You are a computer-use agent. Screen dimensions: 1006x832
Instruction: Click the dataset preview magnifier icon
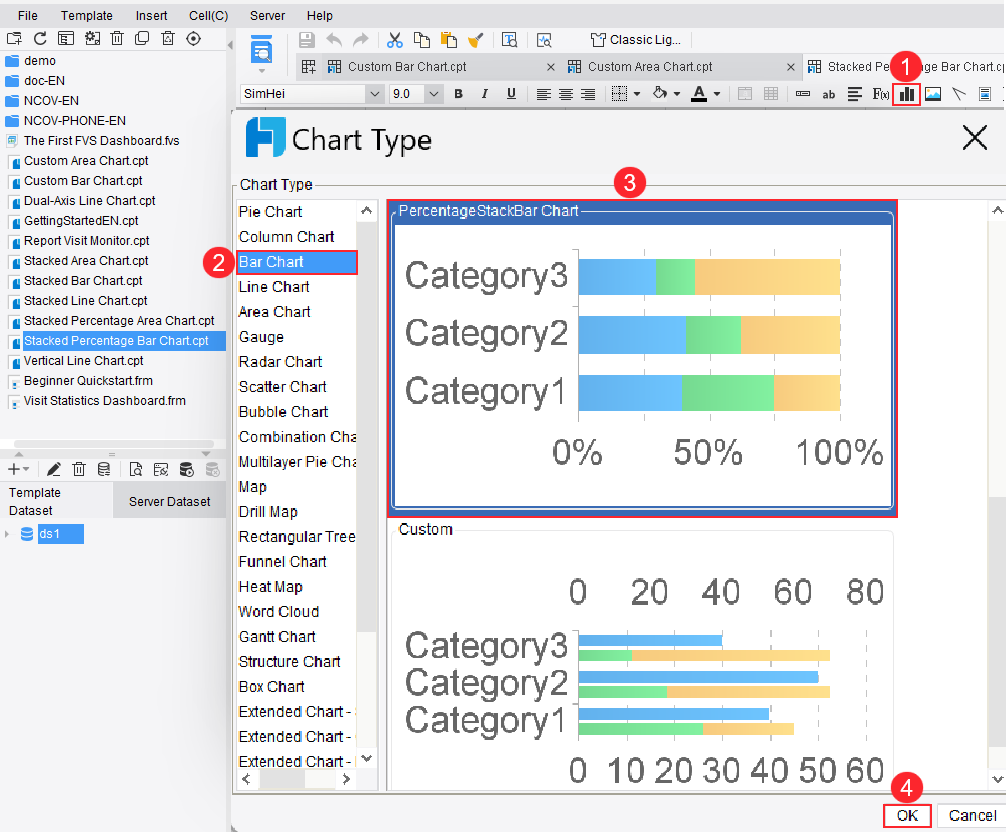[x=135, y=470]
